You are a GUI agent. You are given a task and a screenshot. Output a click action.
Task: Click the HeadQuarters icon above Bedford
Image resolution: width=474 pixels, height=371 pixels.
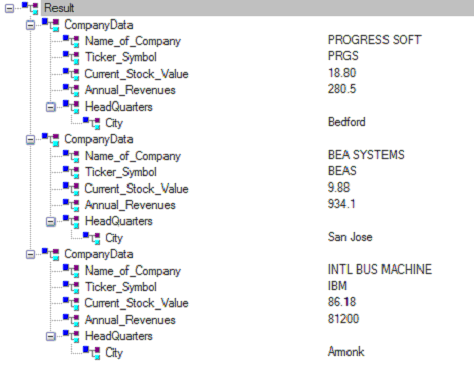pos(71,107)
